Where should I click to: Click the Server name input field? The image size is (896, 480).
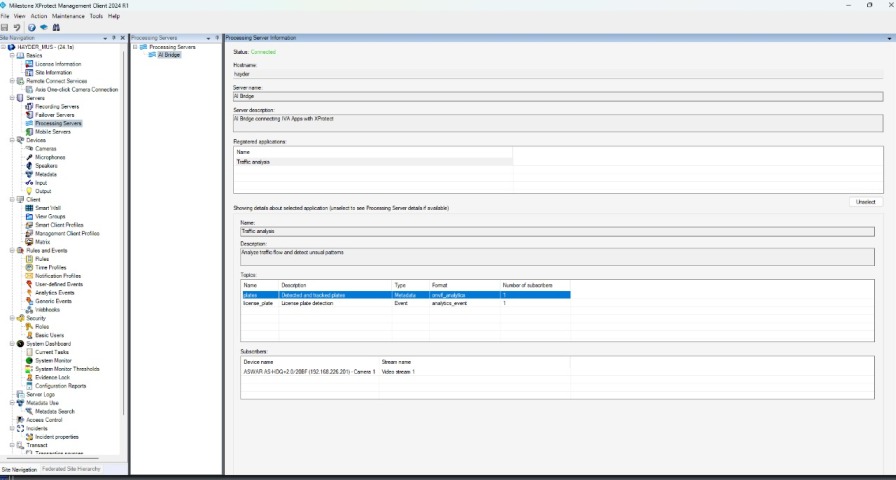[x=557, y=97]
